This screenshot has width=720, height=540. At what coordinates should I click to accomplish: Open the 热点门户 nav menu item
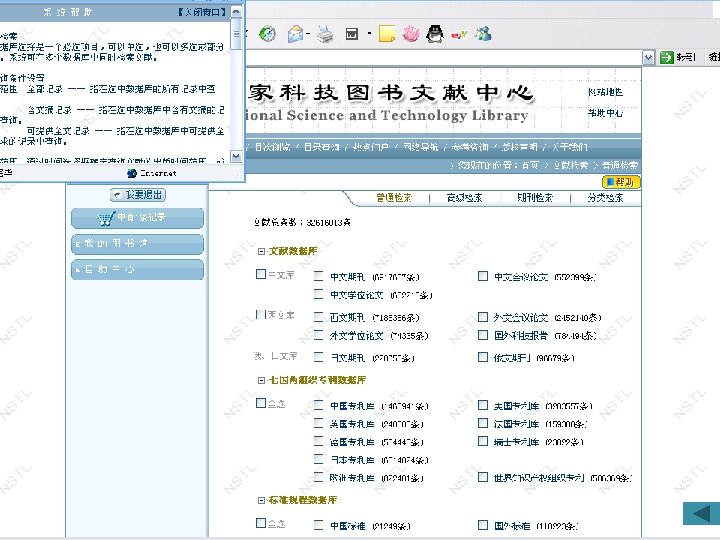click(x=371, y=147)
